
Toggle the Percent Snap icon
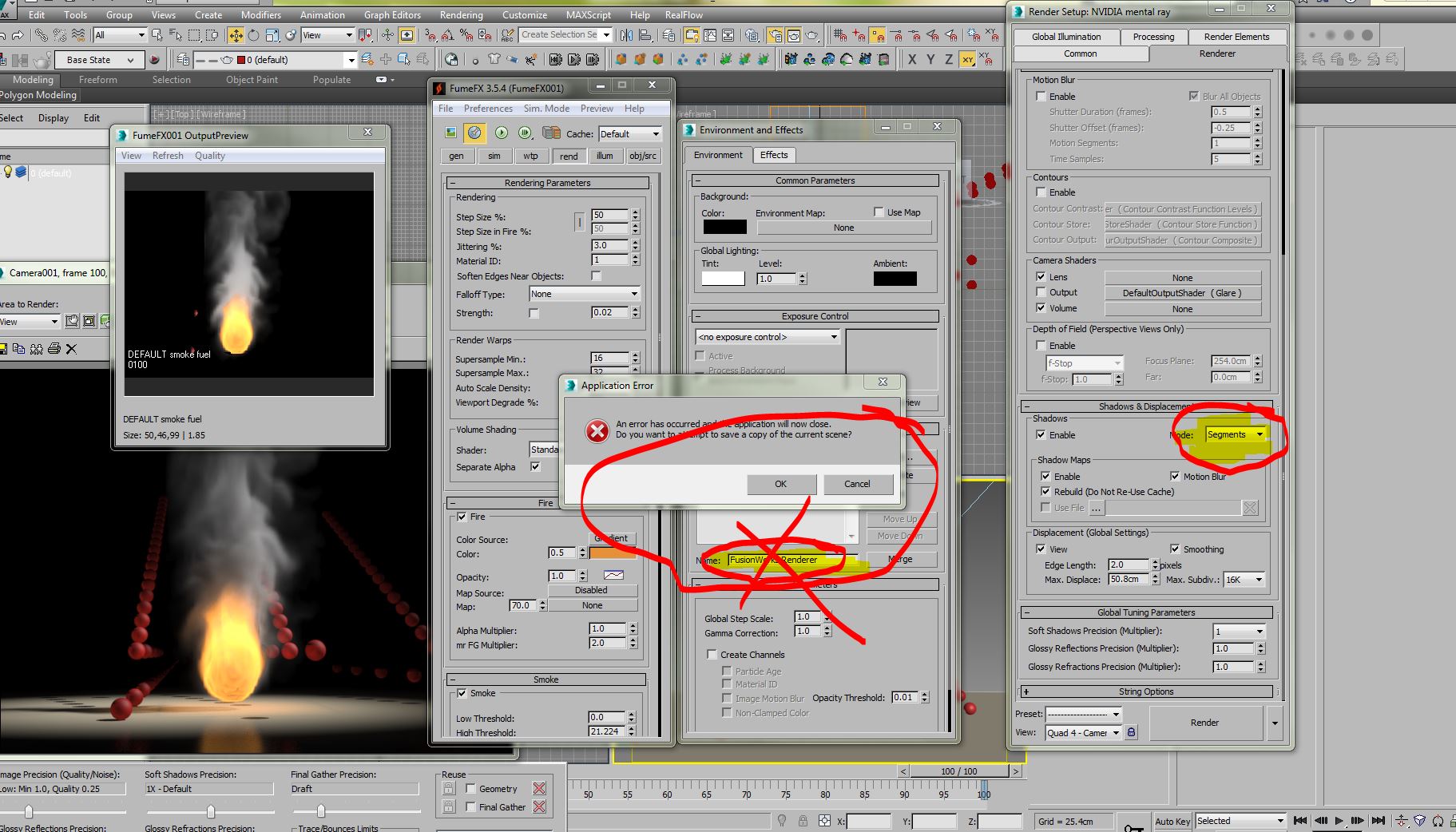pos(466,35)
